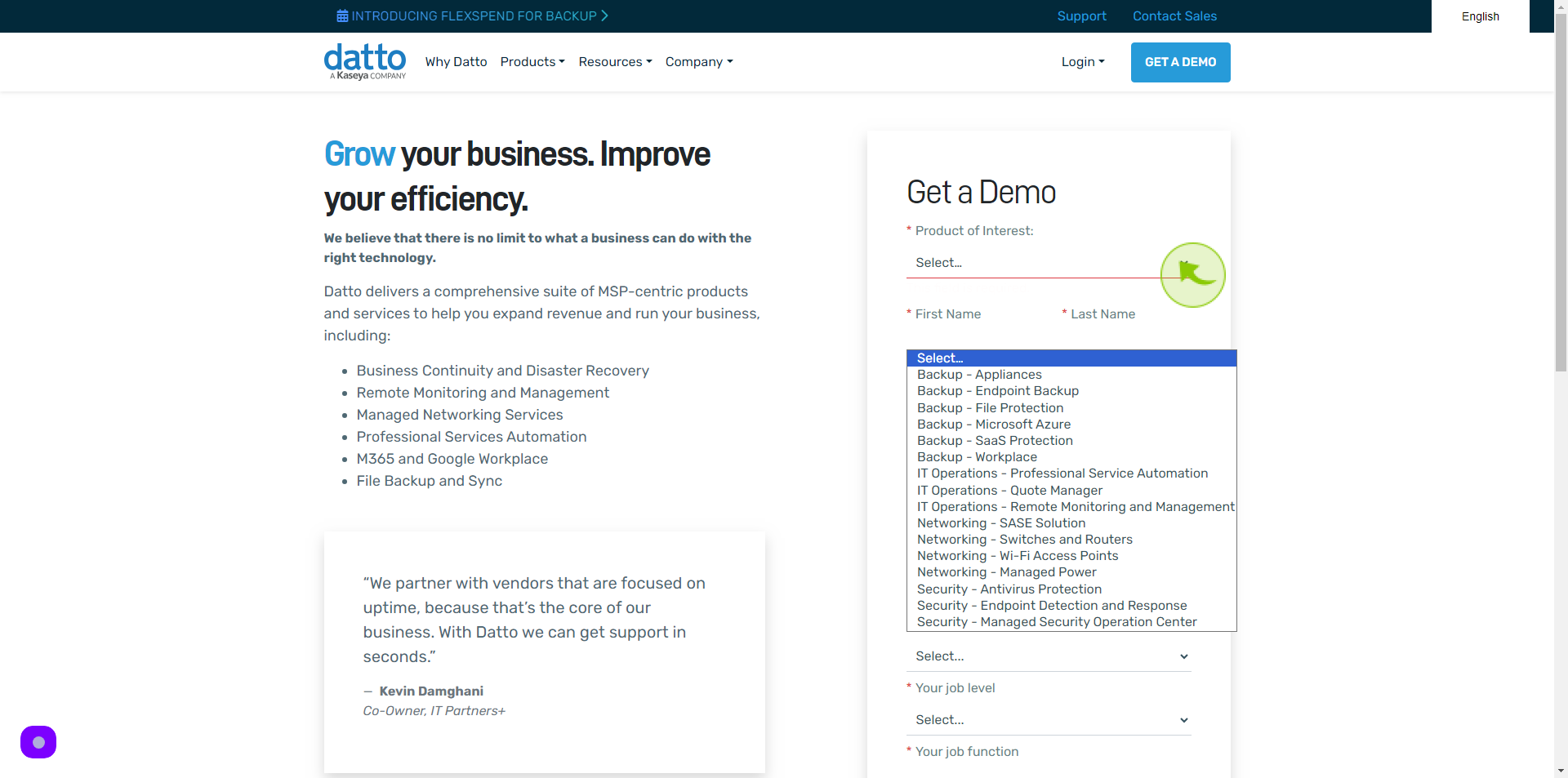Select Networking - Managed Power option
Image resolution: width=1568 pixels, height=778 pixels.
click(x=1071, y=572)
